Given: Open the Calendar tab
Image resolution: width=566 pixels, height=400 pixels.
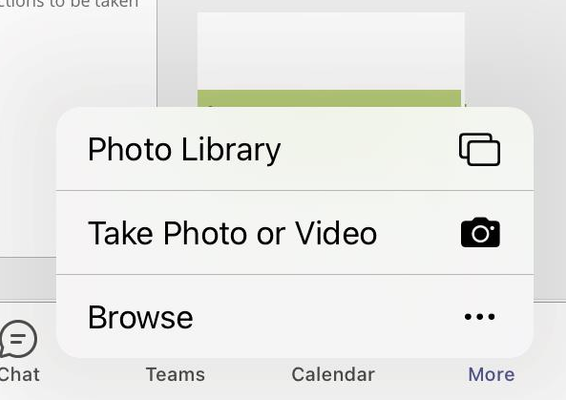Looking at the screenshot, I should (x=333, y=374).
